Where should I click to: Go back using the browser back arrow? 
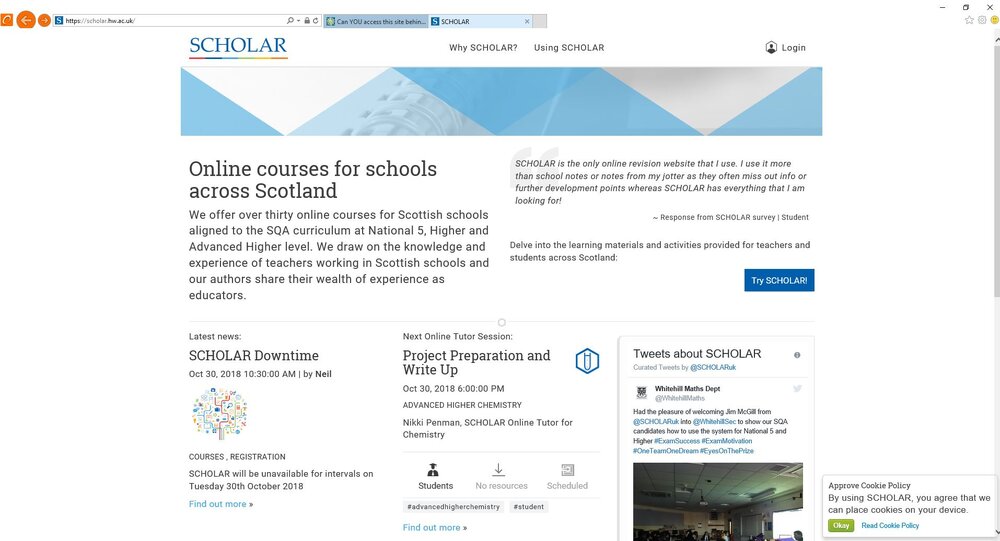pyautogui.click(x=26, y=20)
